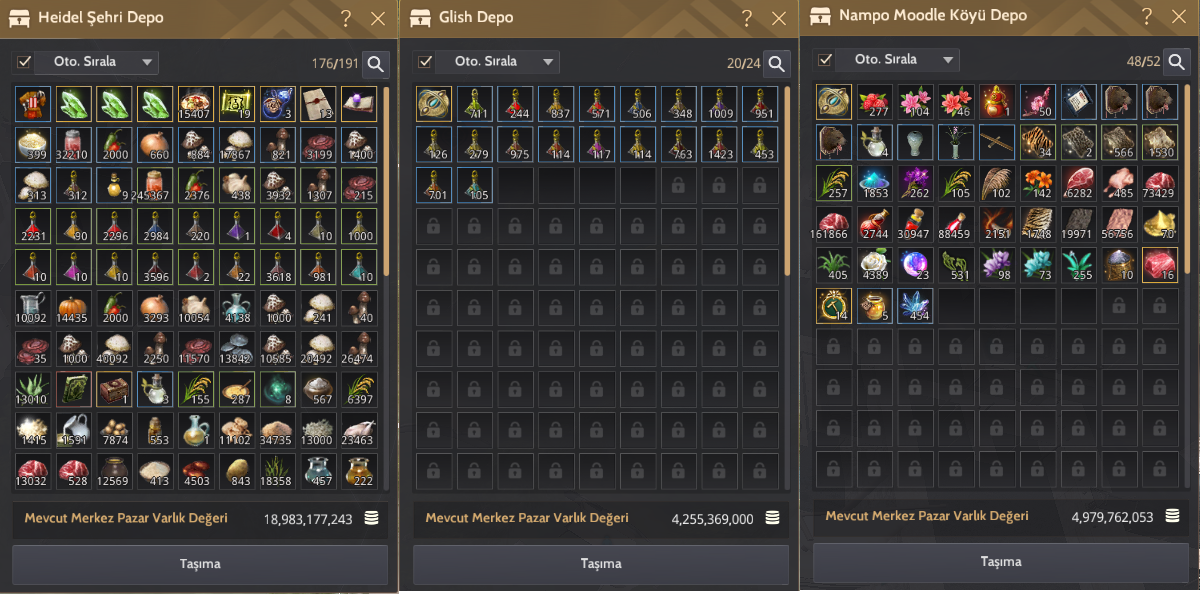Expand sort dropdown in Nampo Moodle Köyü Depo

(898, 60)
